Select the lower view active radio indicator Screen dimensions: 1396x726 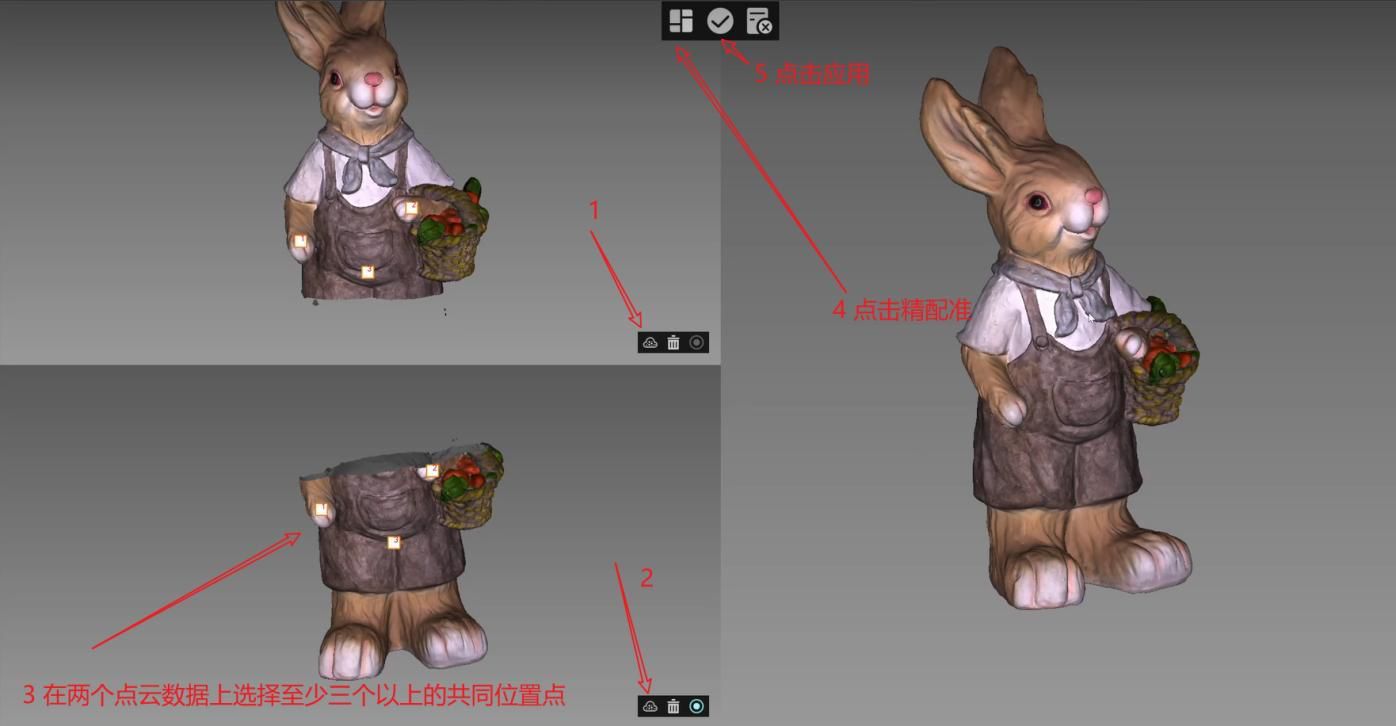coord(697,706)
